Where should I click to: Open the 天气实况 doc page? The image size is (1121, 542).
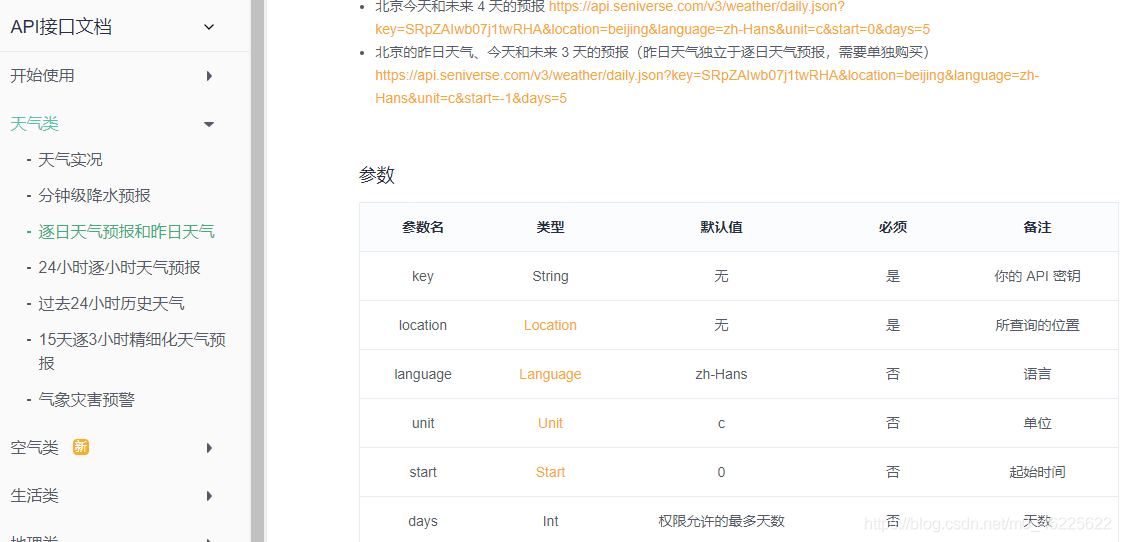pos(70,159)
